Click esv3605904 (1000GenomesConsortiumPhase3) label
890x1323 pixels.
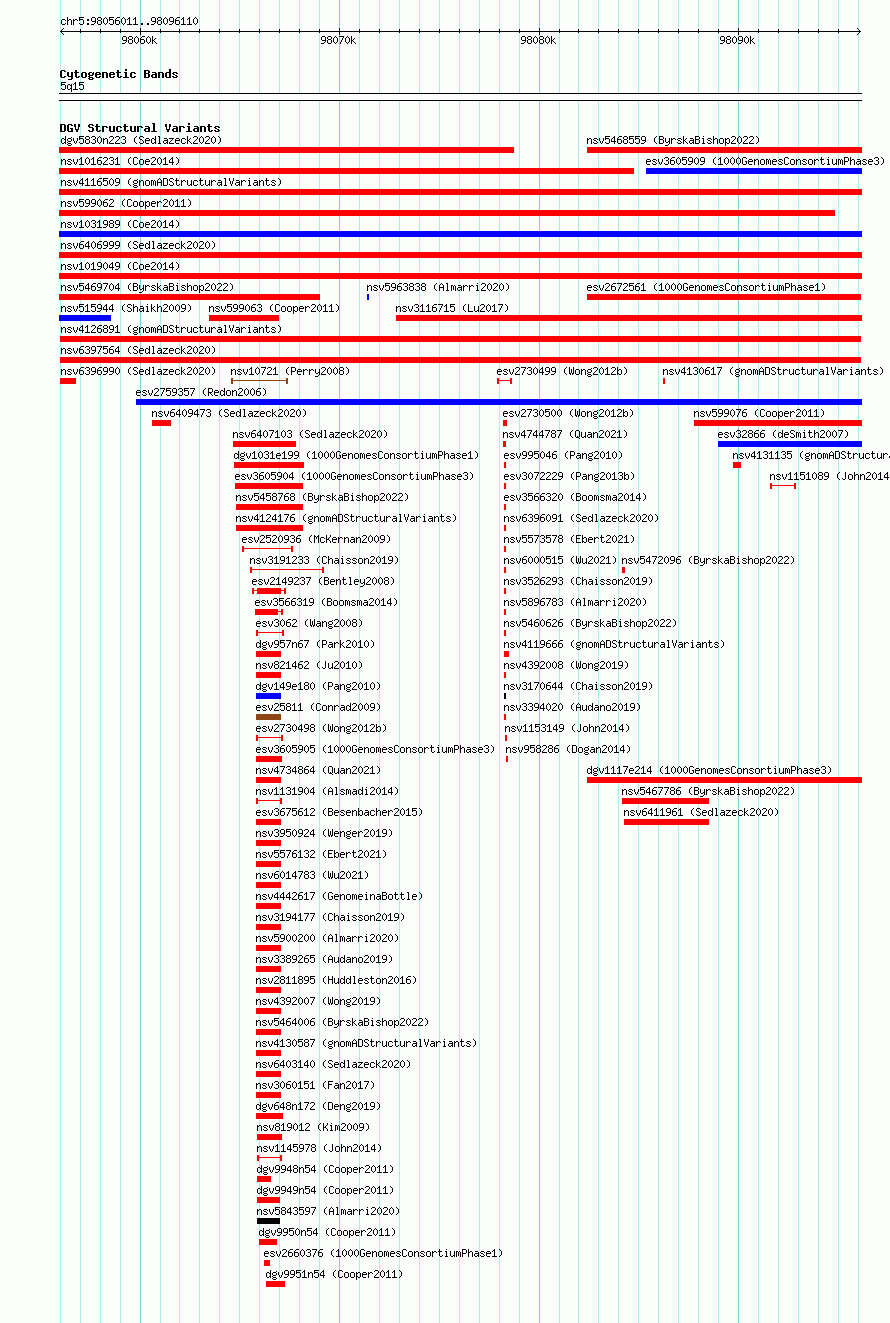[355, 477]
